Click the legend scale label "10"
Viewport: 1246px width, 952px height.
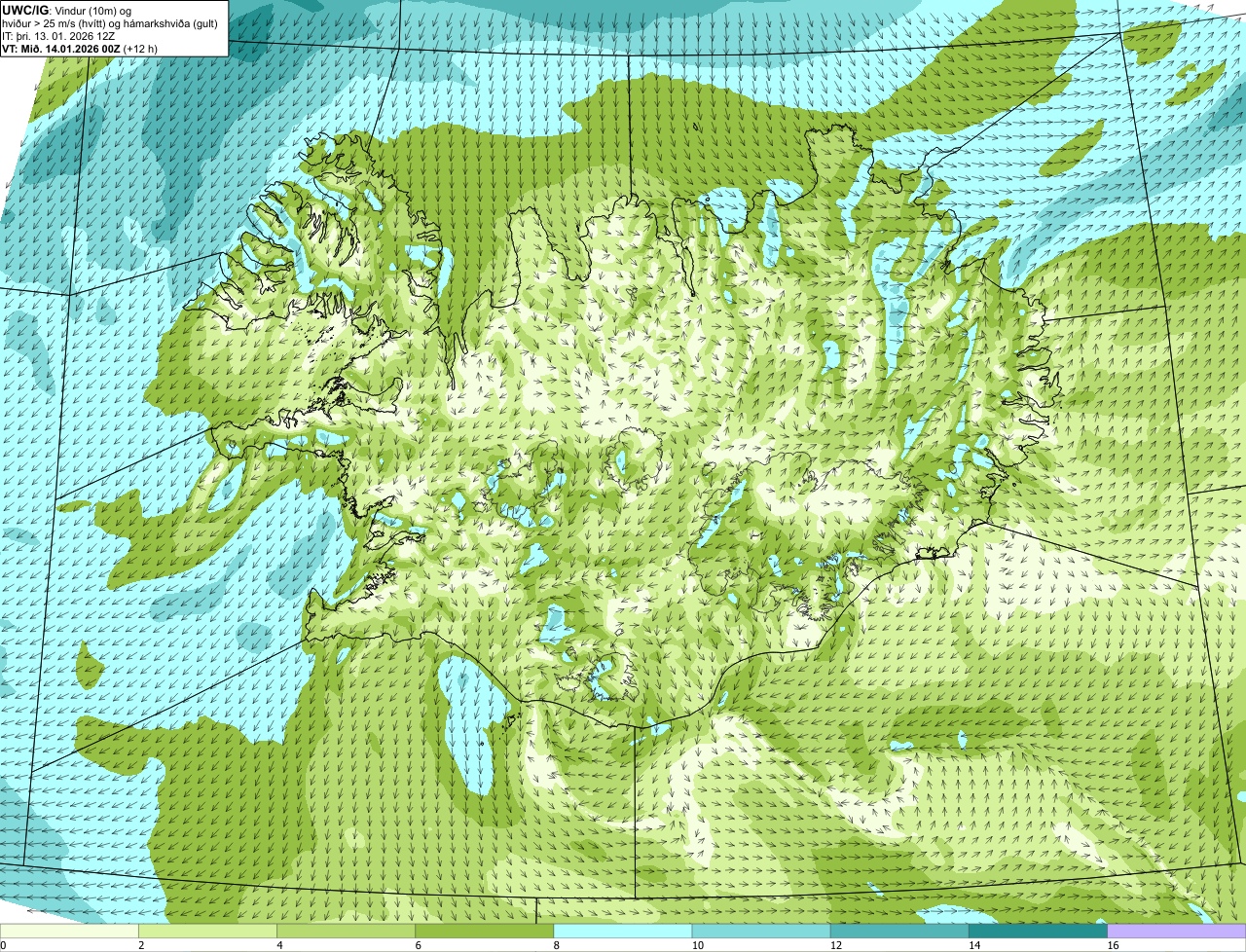(697, 945)
